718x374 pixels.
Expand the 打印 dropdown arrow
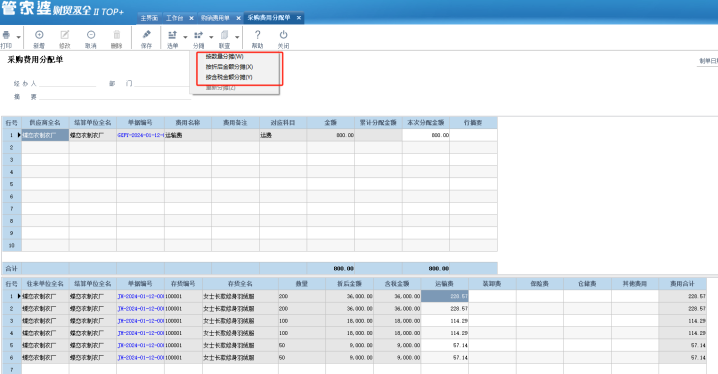tap(18, 37)
